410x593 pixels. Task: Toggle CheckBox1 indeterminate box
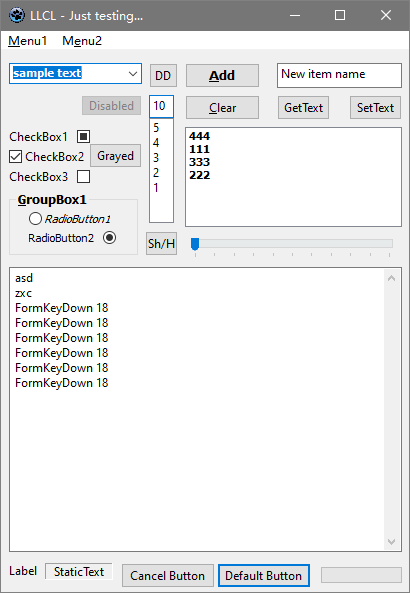point(83,137)
